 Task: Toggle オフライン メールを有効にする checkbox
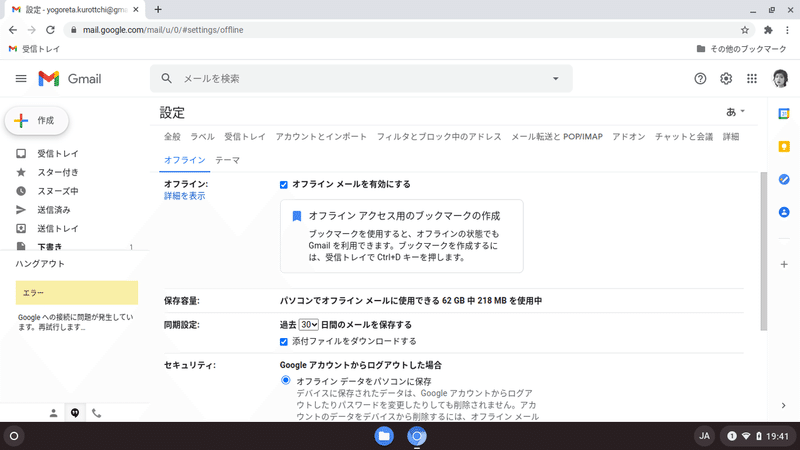284,185
